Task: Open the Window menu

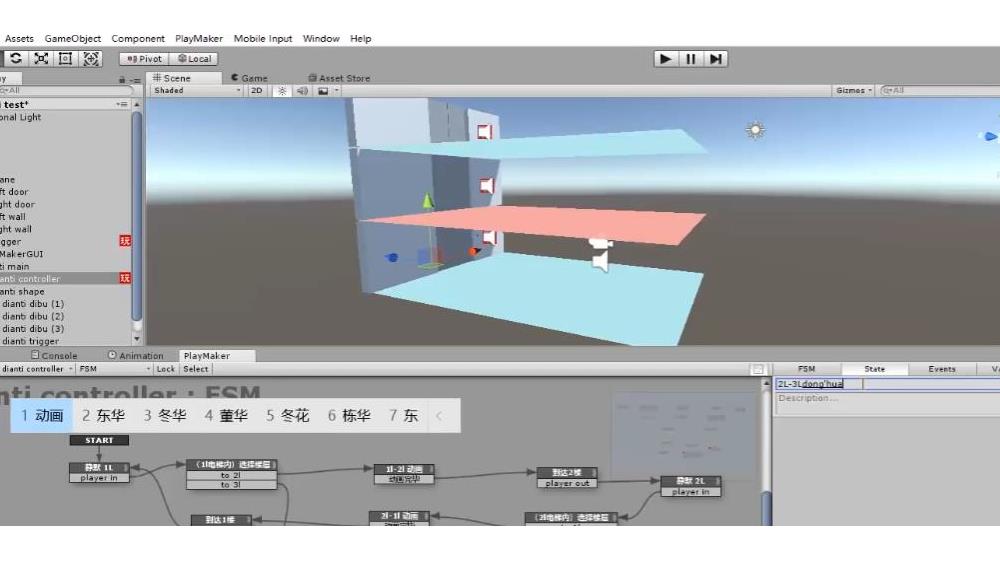Action: click(x=321, y=38)
